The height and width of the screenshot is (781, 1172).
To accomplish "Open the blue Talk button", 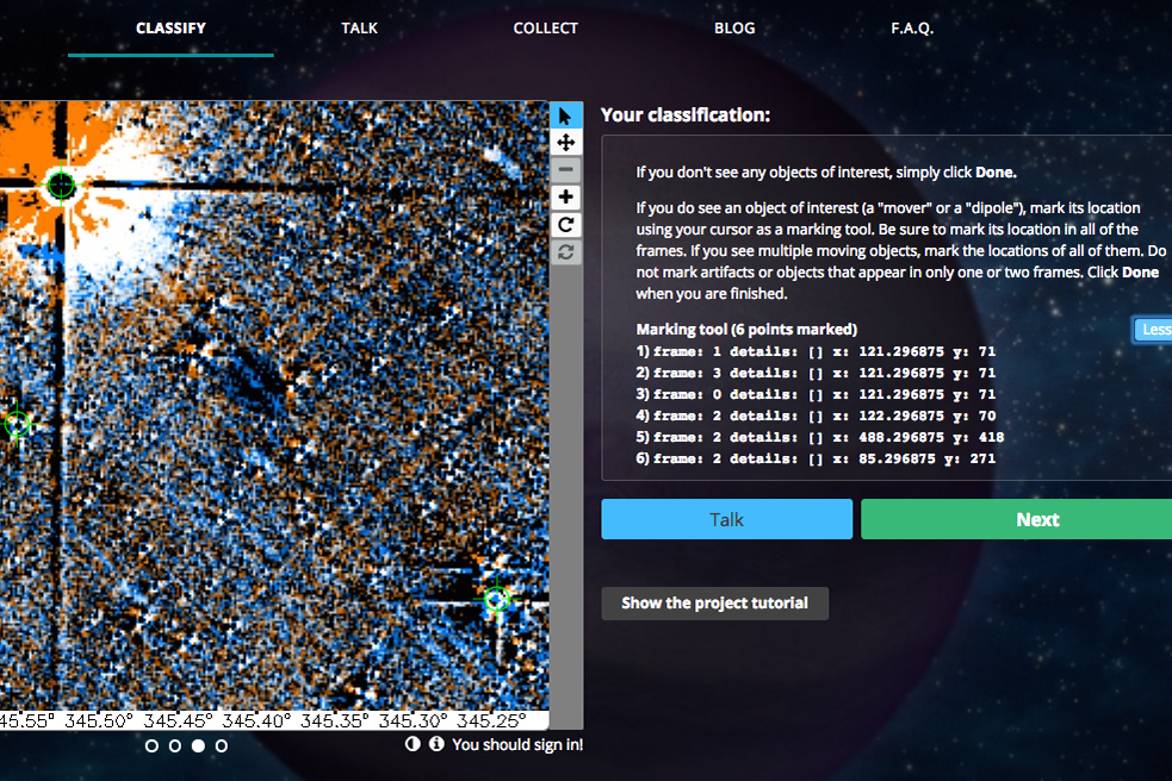I will (726, 519).
